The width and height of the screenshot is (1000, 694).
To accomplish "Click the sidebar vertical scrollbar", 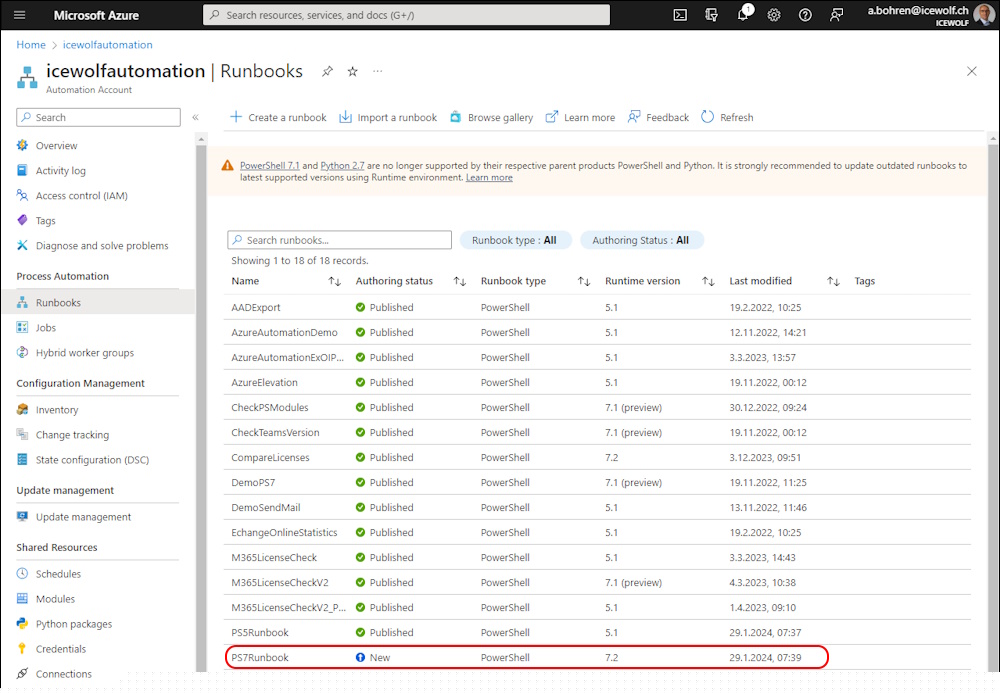I will [x=201, y=408].
